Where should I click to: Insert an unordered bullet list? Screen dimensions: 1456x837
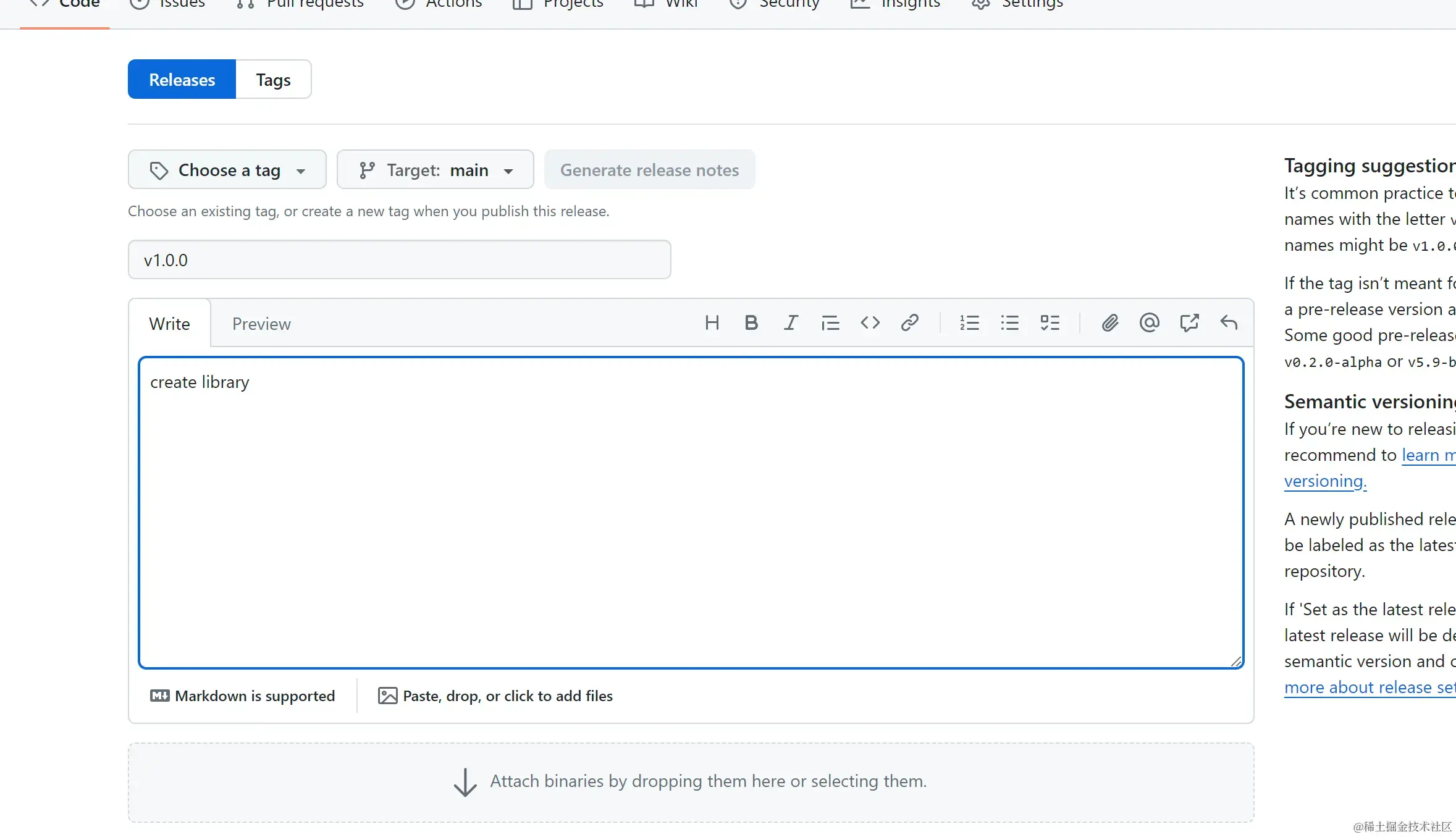(1009, 322)
